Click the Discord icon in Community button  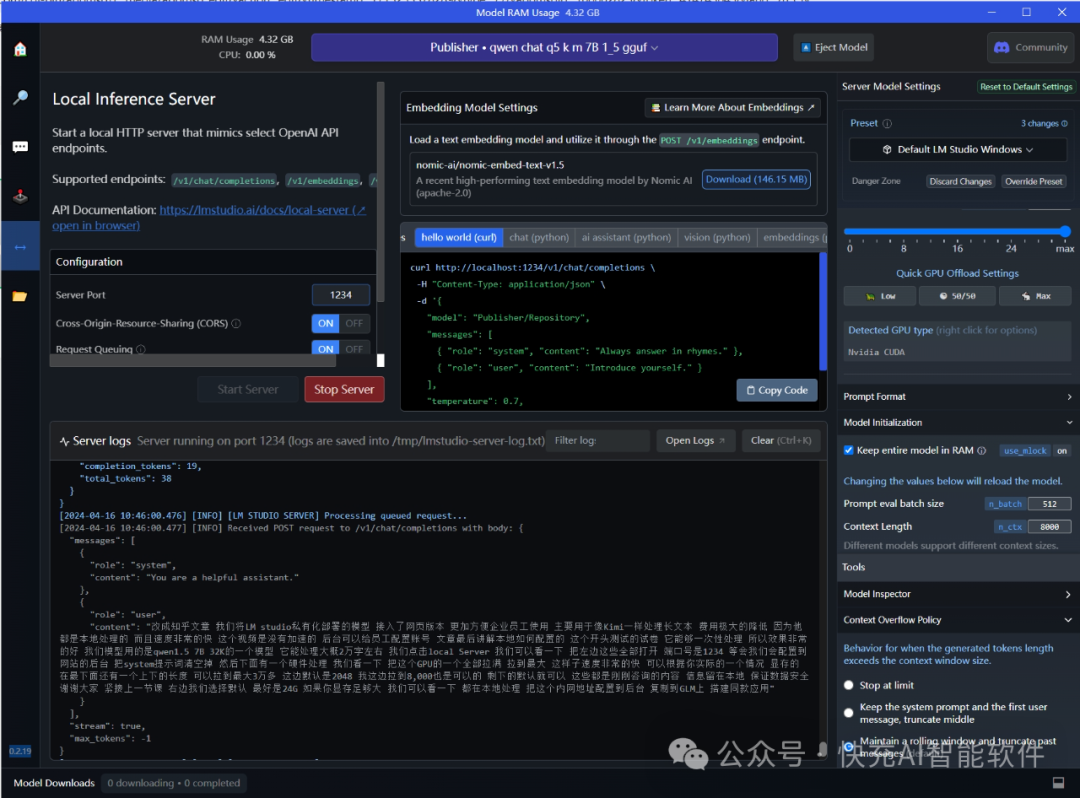(1001, 48)
